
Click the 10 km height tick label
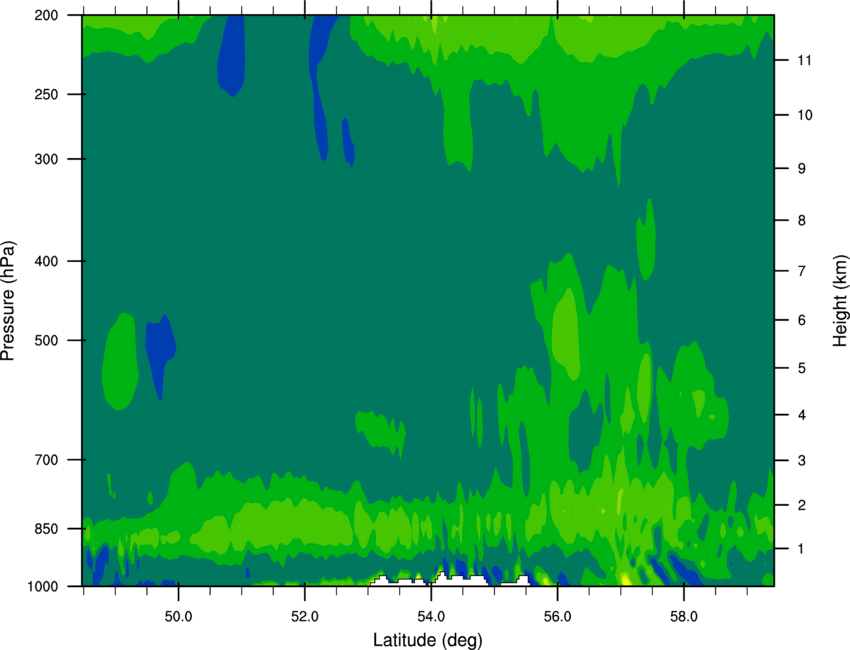coord(804,115)
